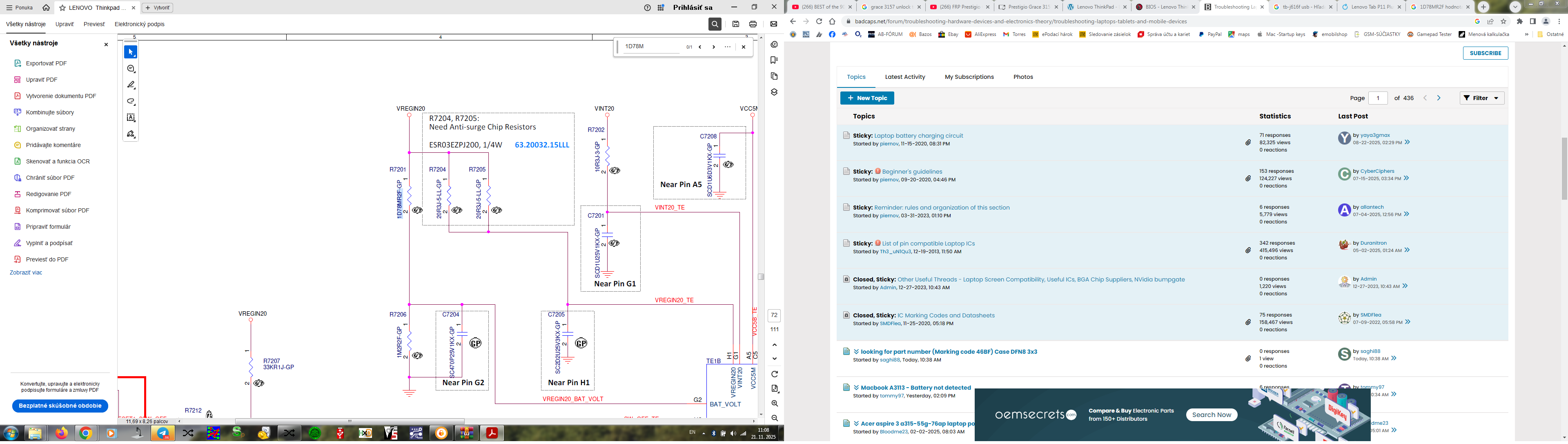Rotate the page with rotate icon
The width and height of the screenshot is (1568, 444).
pos(774,374)
